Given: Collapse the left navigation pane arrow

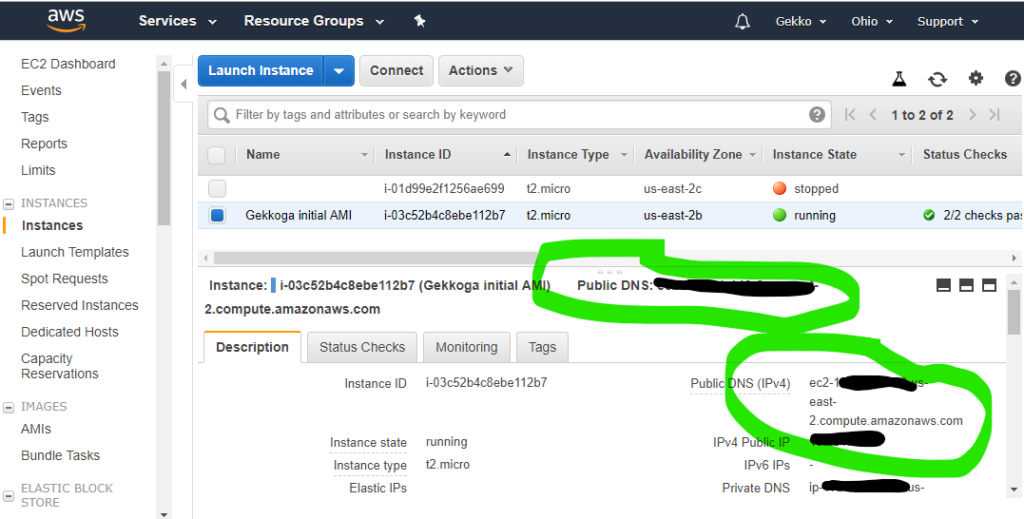Looking at the screenshot, I should 184,84.
